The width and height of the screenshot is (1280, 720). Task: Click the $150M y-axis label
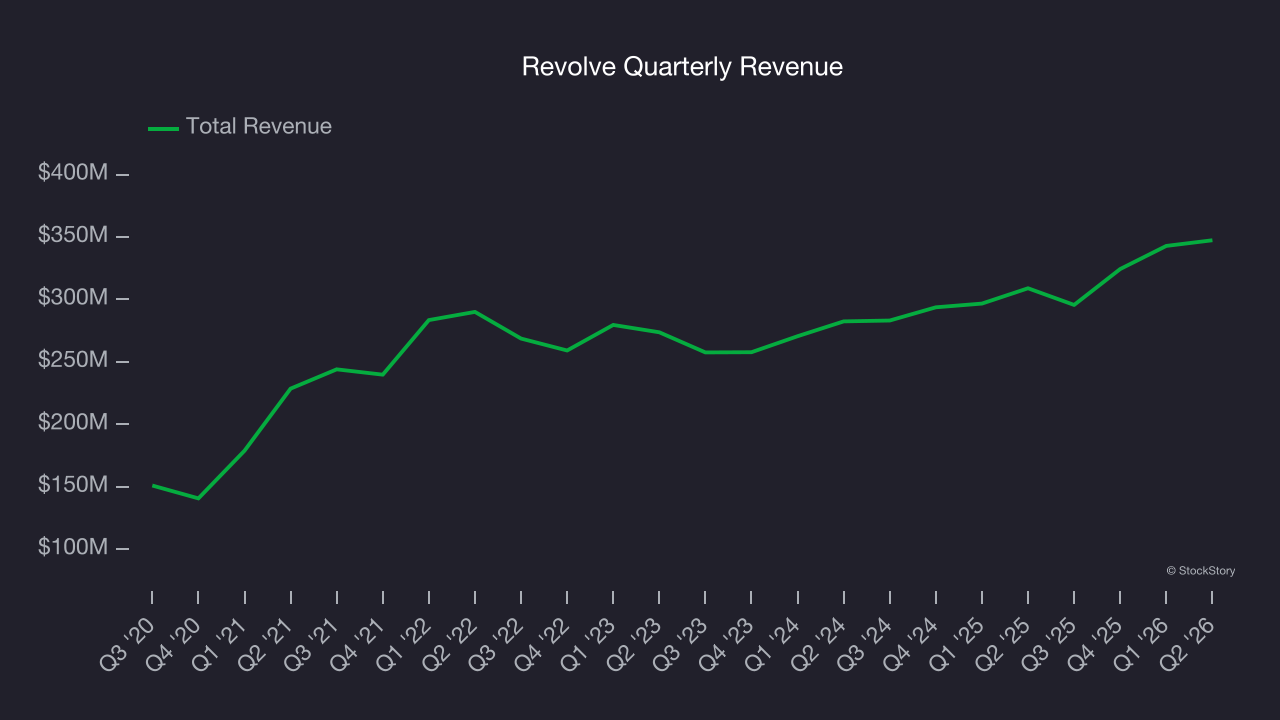tap(73, 485)
